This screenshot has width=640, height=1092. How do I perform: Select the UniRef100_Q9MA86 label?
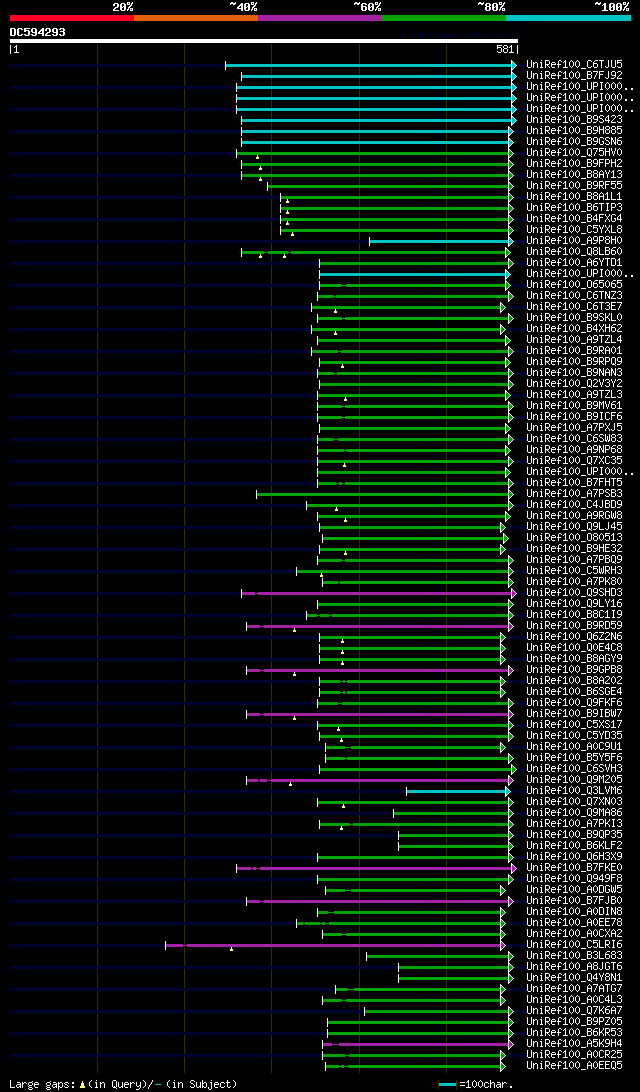click(575, 813)
